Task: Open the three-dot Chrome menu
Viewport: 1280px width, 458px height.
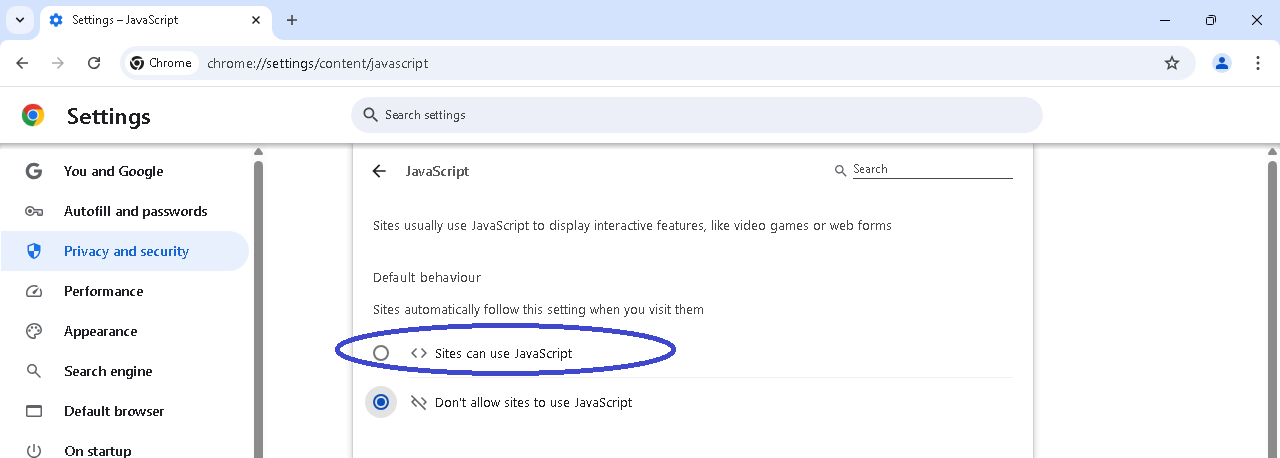Action: click(1258, 63)
